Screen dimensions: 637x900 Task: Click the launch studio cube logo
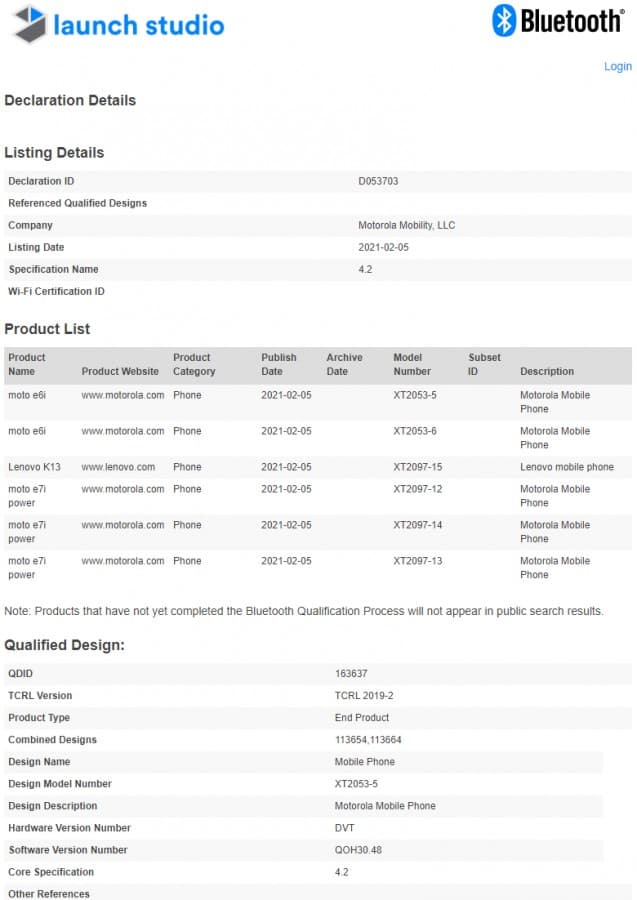[x=29, y=24]
